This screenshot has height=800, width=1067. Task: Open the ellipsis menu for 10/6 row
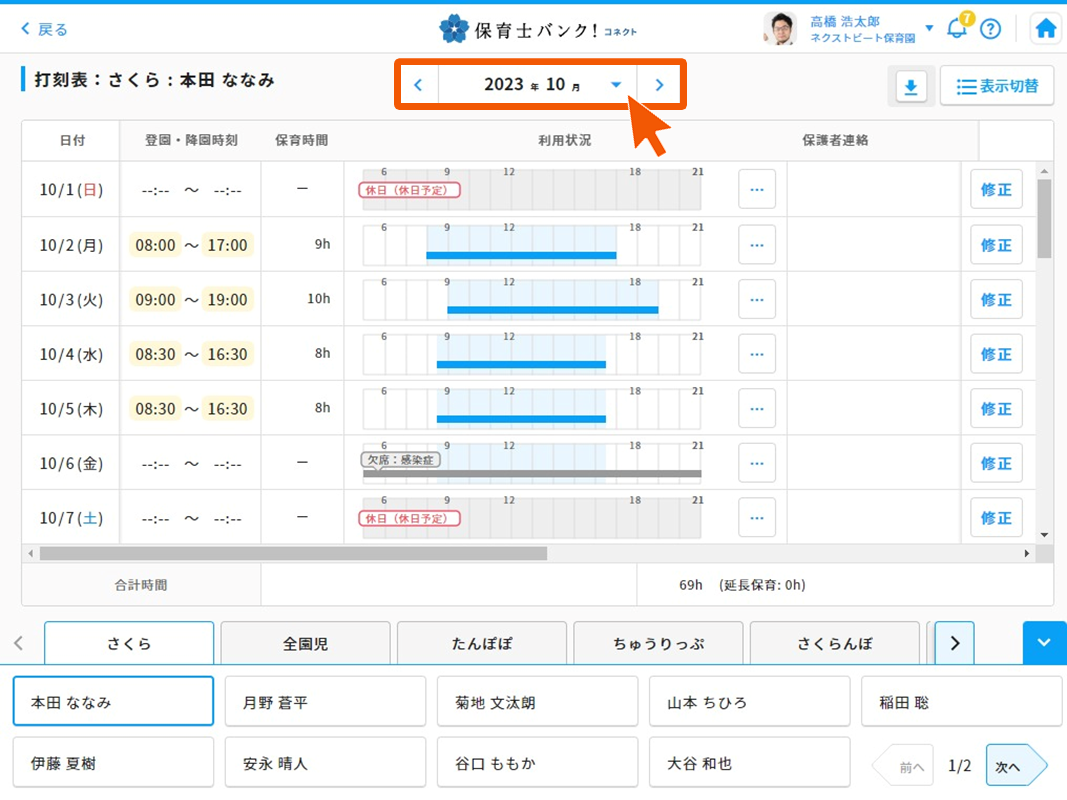coord(756,463)
